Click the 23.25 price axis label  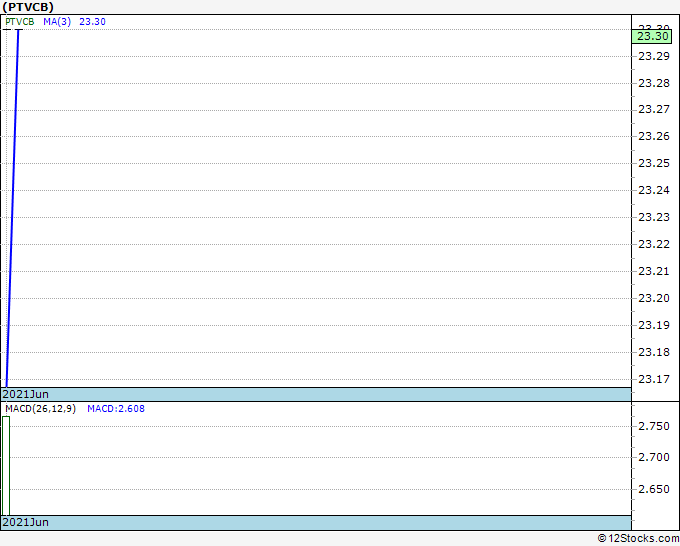point(654,163)
